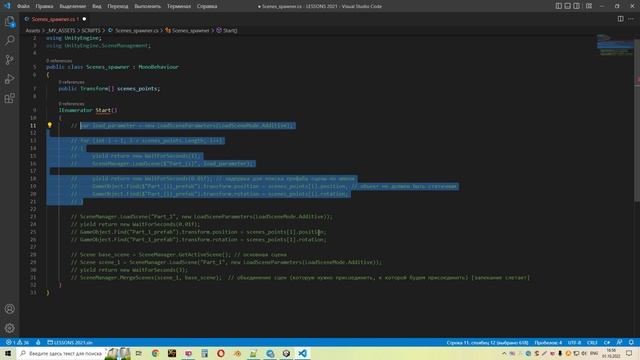The height and width of the screenshot is (360, 640).
Task: Open the Вид menu
Action: point(97,6)
